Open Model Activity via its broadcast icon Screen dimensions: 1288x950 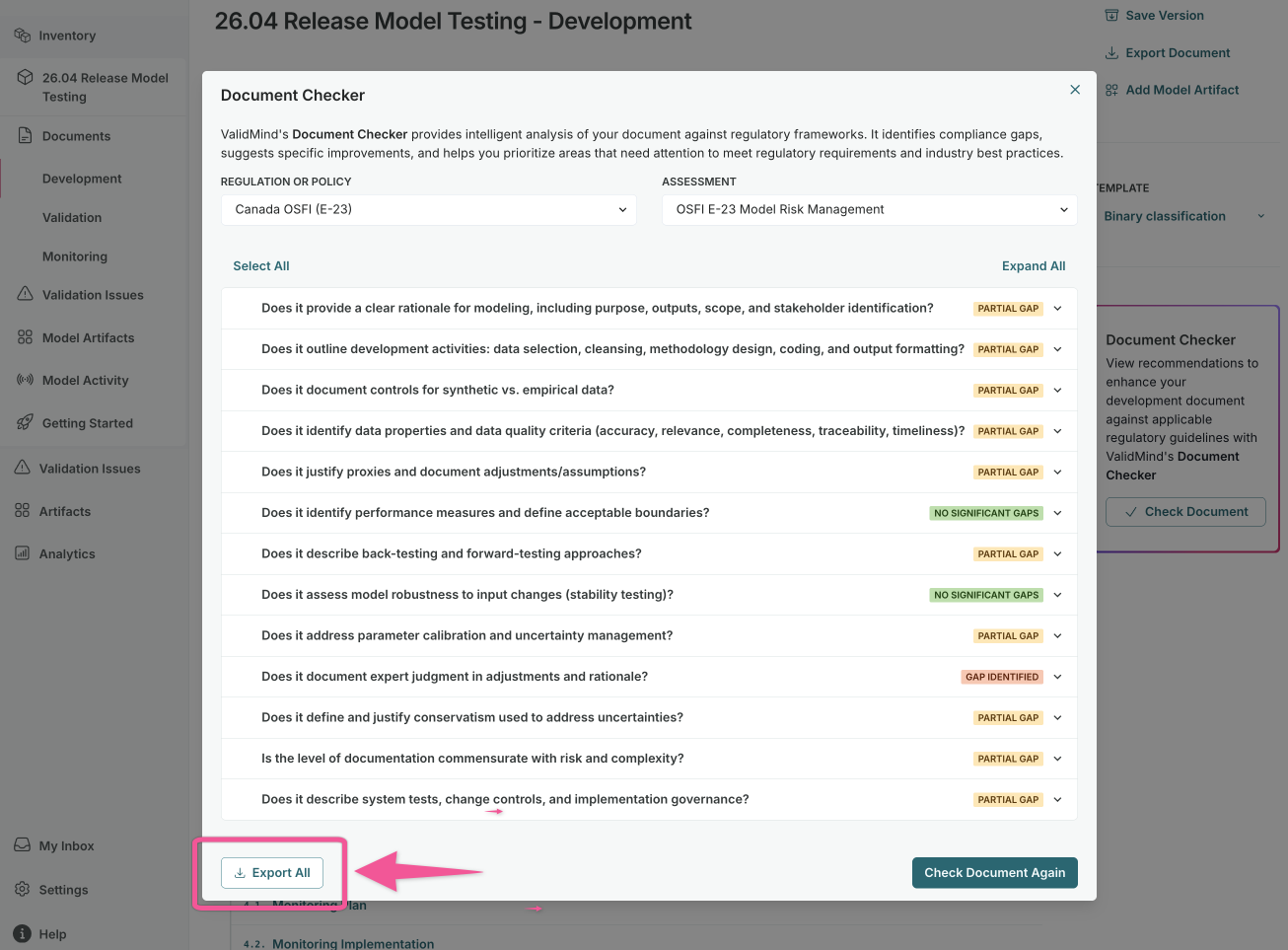click(26, 380)
